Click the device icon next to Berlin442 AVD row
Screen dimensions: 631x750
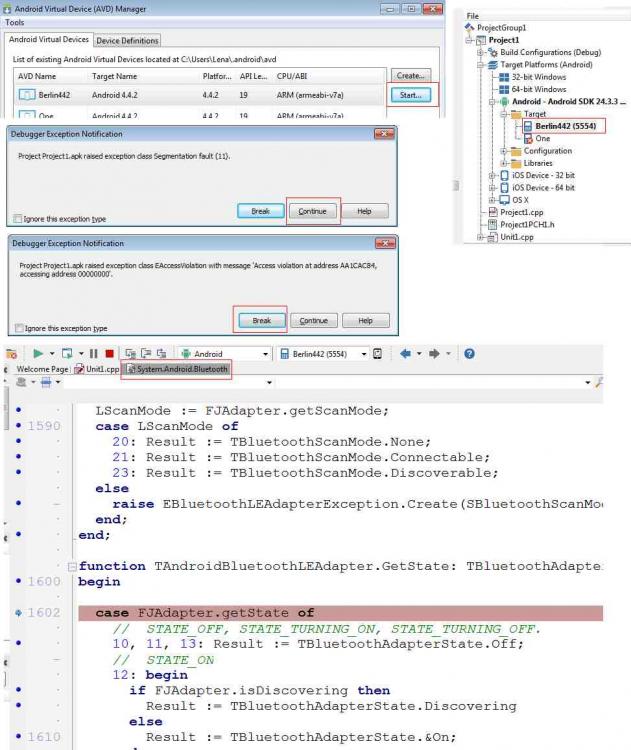pyautogui.click(x=27, y=95)
